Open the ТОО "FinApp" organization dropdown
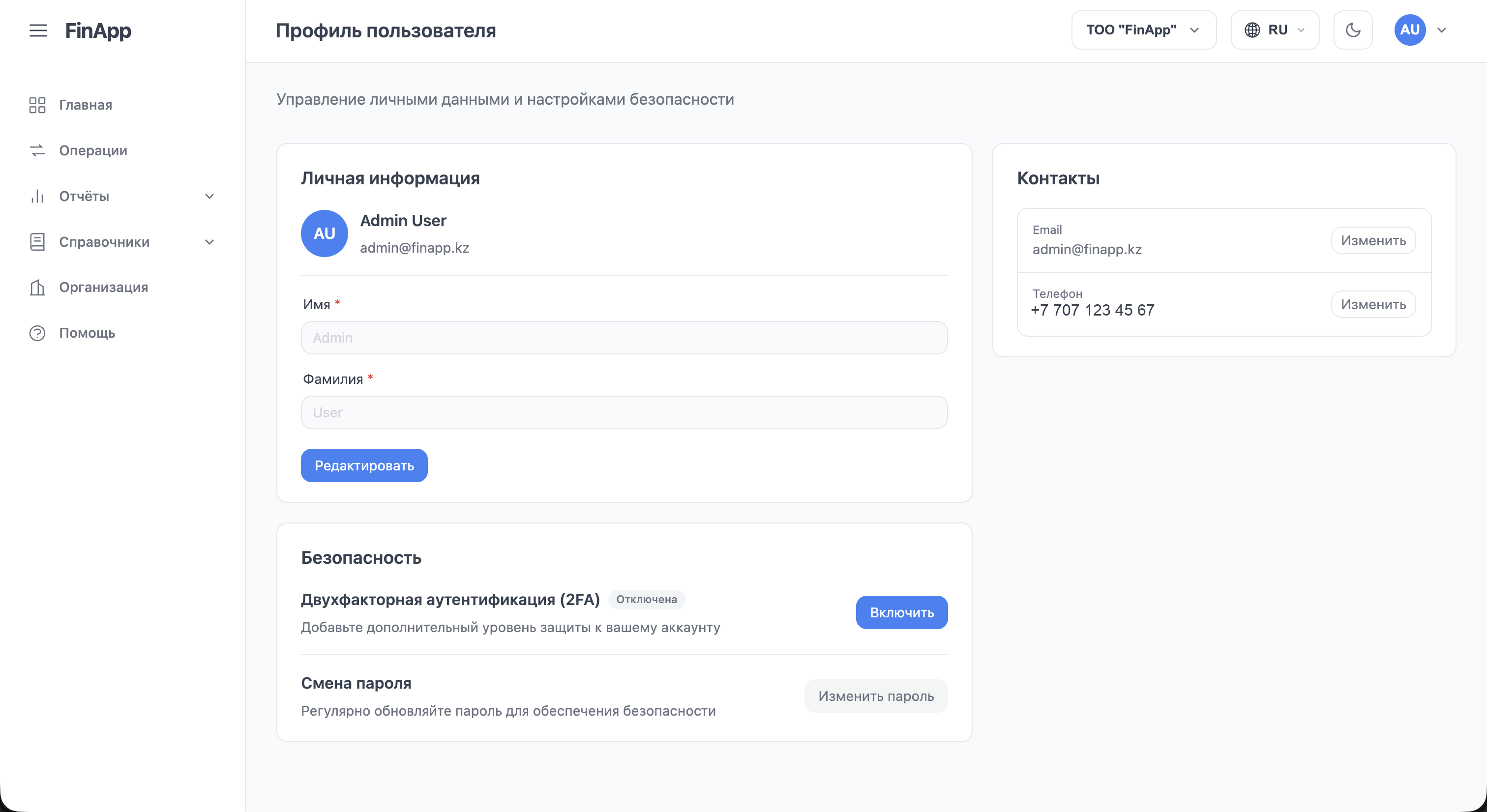The height and width of the screenshot is (812, 1487). tap(1144, 30)
